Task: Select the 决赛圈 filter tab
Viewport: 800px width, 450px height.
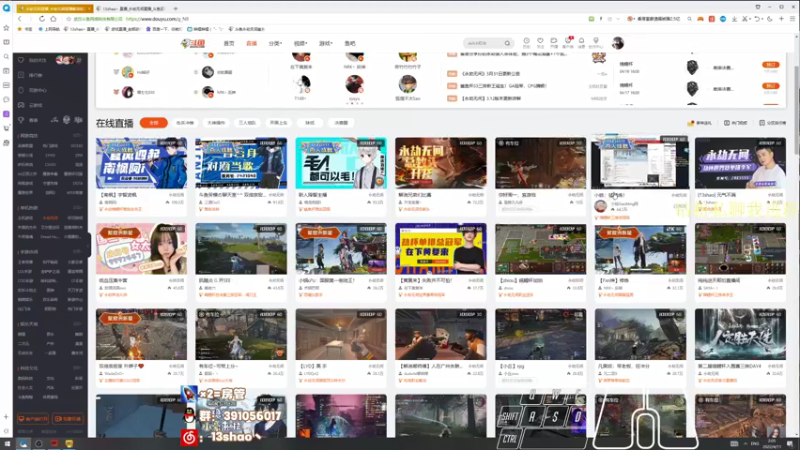Action: pos(341,123)
